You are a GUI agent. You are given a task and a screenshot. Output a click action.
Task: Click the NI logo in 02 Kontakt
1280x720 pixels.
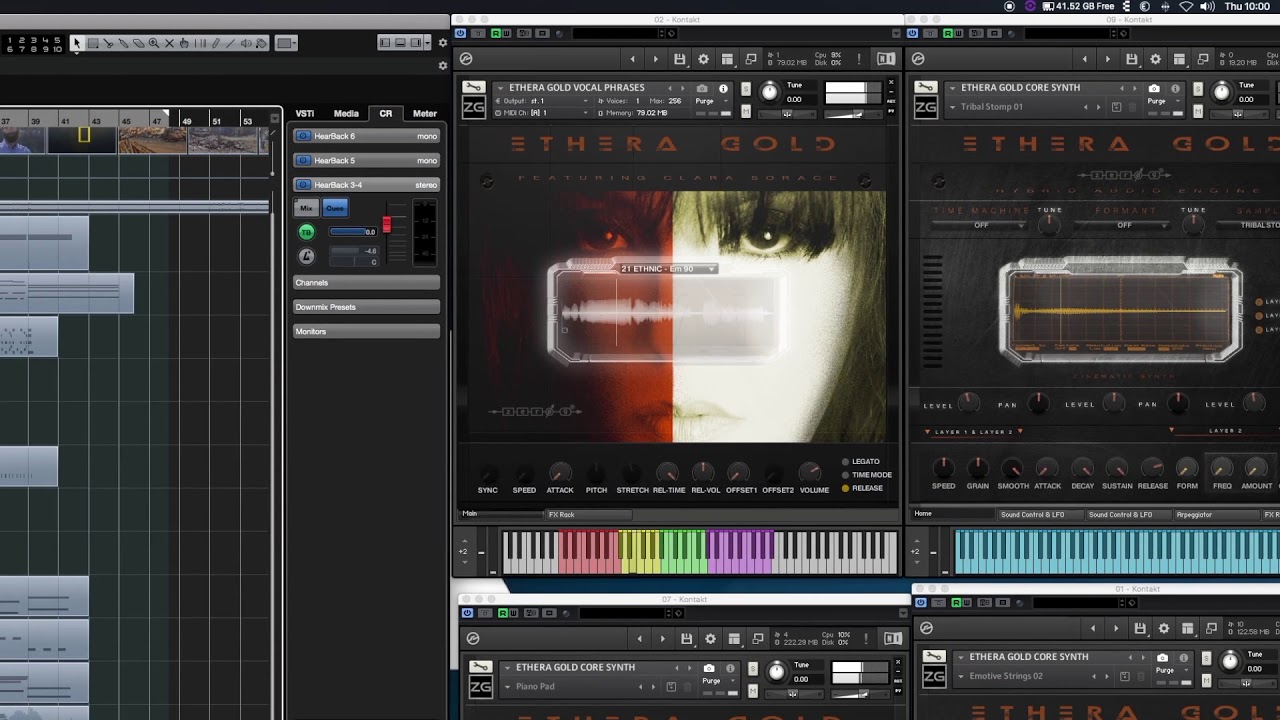[x=886, y=59]
